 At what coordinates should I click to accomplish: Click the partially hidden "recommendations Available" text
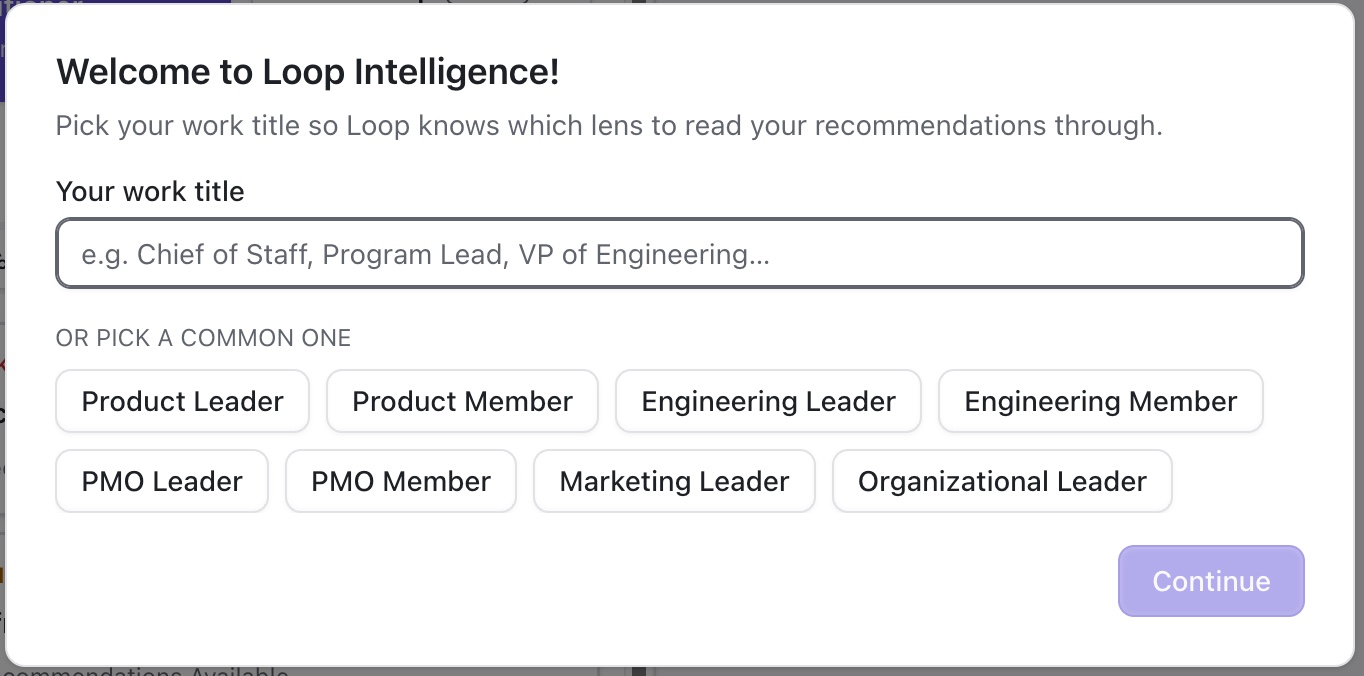point(146,671)
